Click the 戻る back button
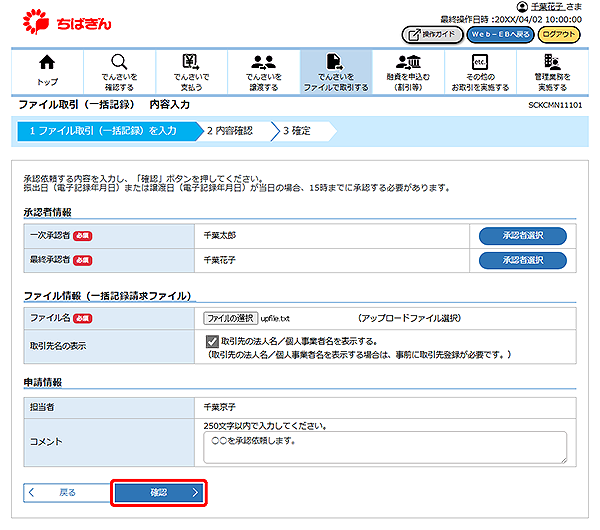 67,492
